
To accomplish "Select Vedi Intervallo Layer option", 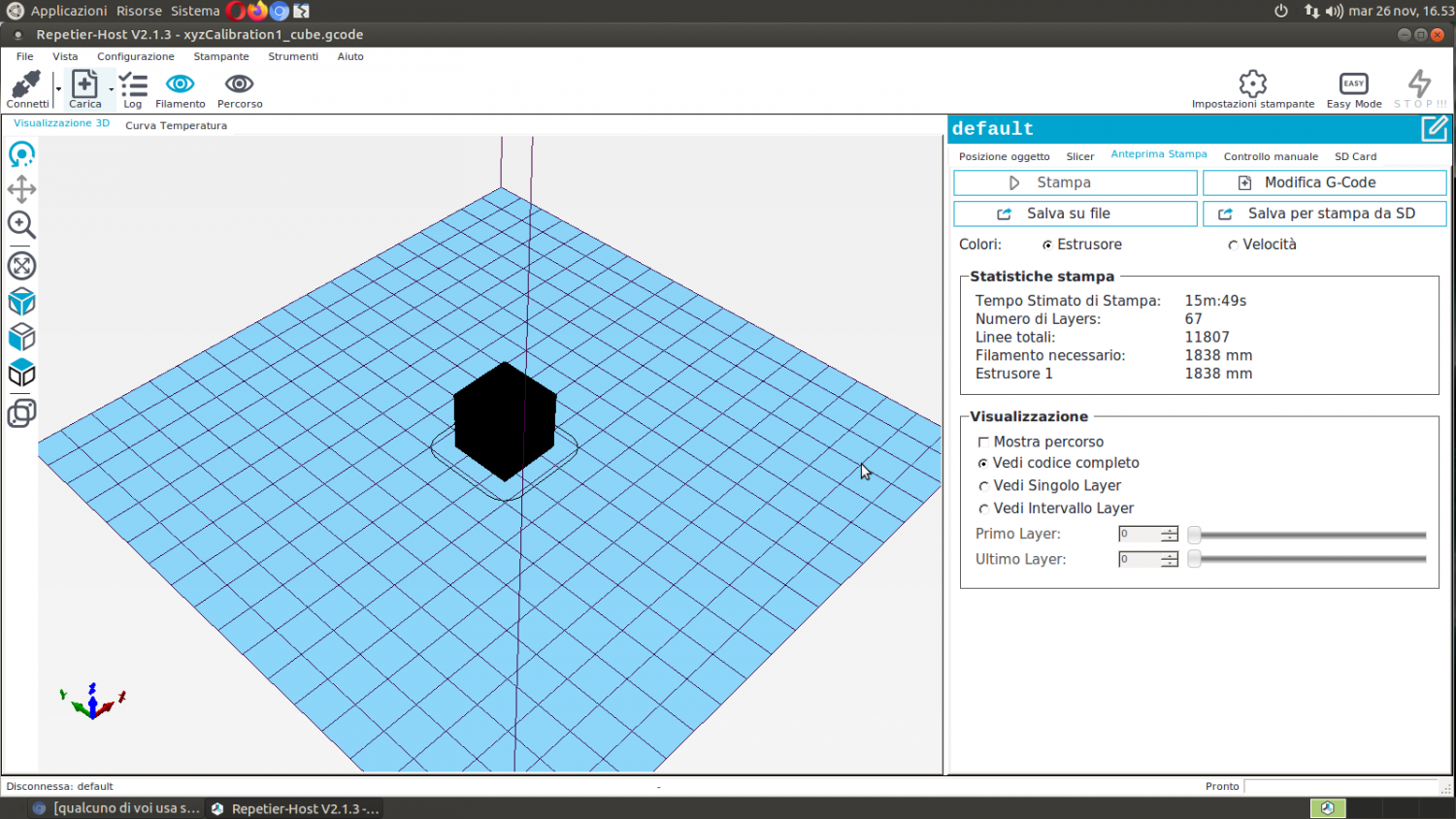I will tap(983, 508).
